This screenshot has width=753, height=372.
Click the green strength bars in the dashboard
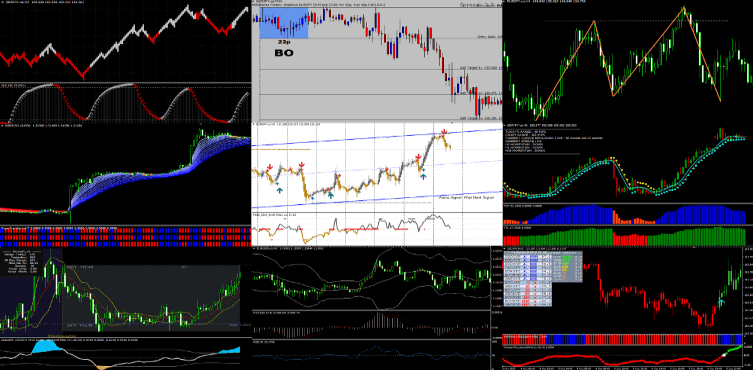tap(568, 260)
